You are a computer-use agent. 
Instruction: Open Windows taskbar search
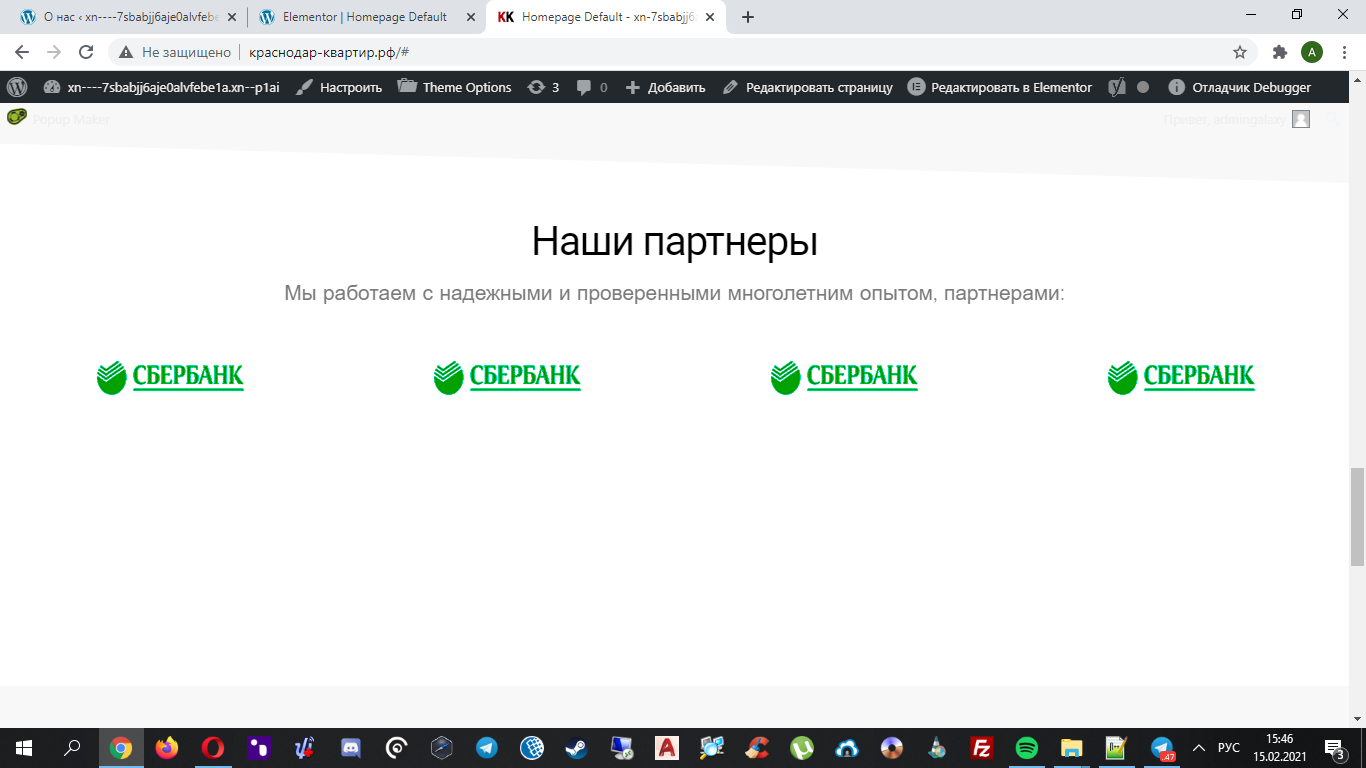pos(73,748)
